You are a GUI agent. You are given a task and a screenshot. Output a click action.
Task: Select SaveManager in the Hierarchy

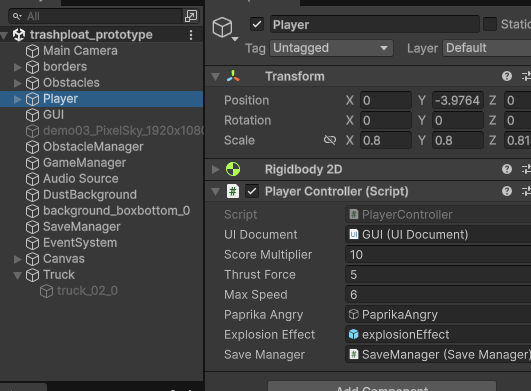102,227
